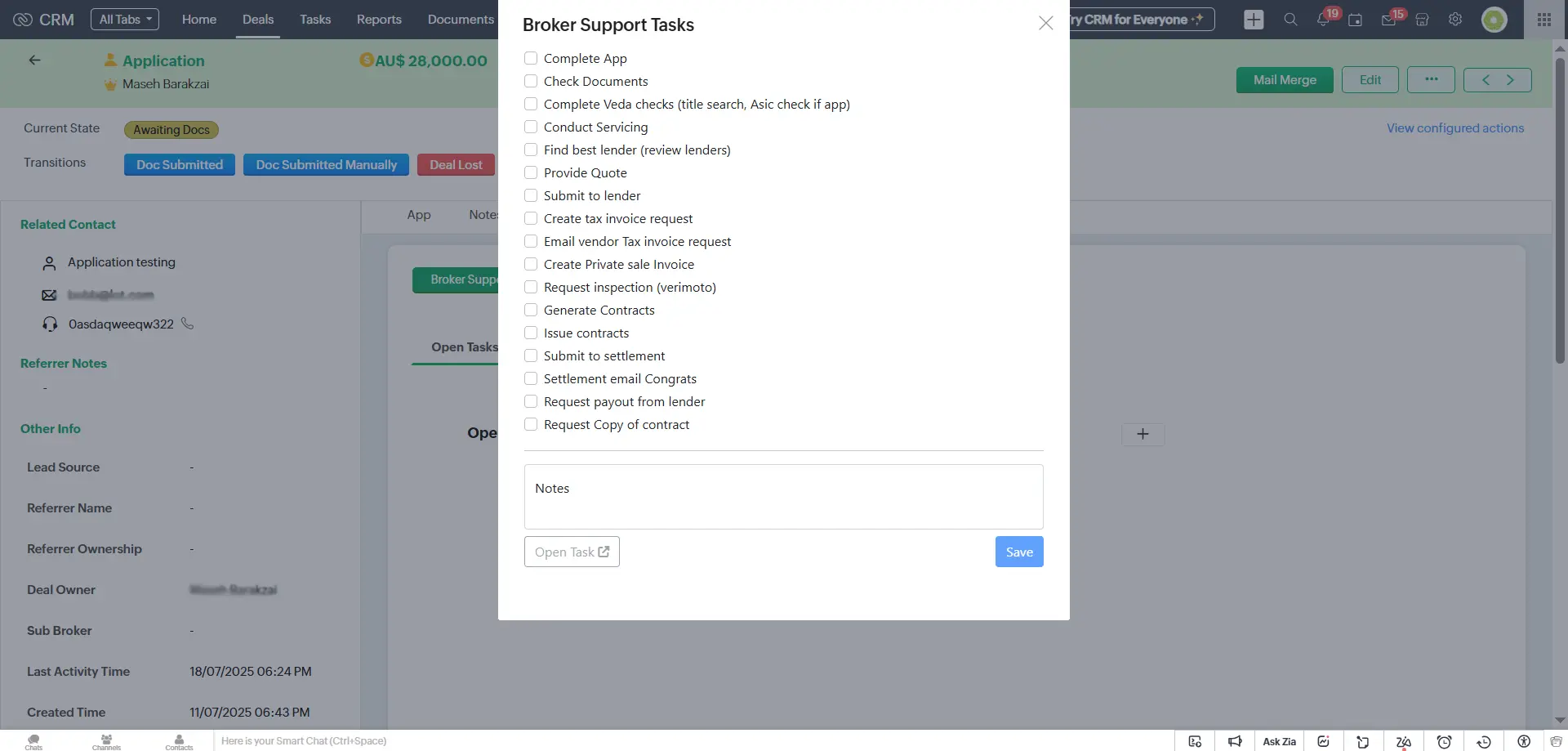Switch to the Reports tab

click(379, 19)
